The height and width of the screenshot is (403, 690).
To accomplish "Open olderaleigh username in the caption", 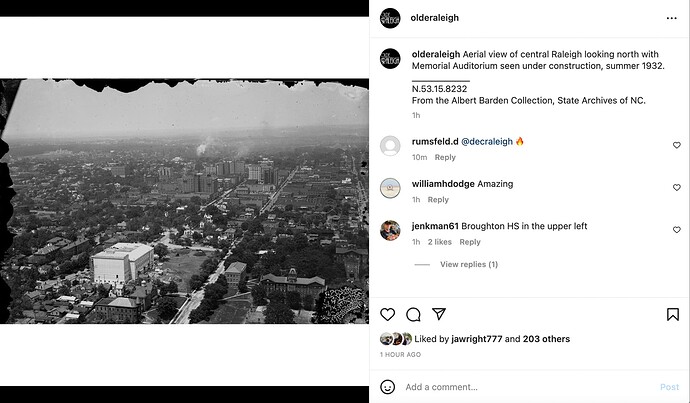I will coord(436,54).
